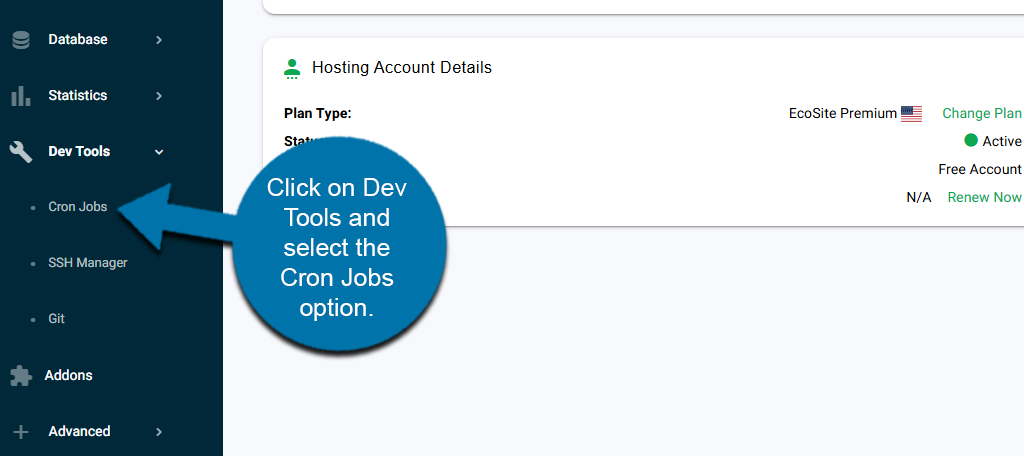Open the Cron Jobs menu item
Viewport: 1024px width, 456px height.
(77, 207)
